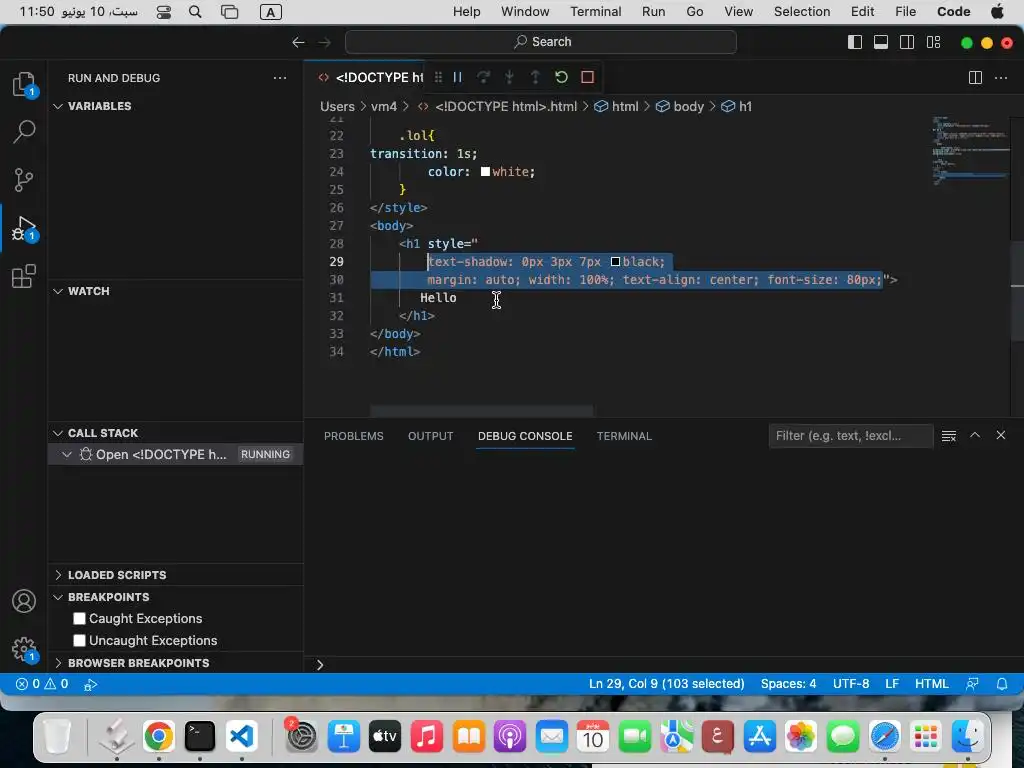
Task: Open the <!DOCTYPE html> editor tab
Action: [370, 78]
